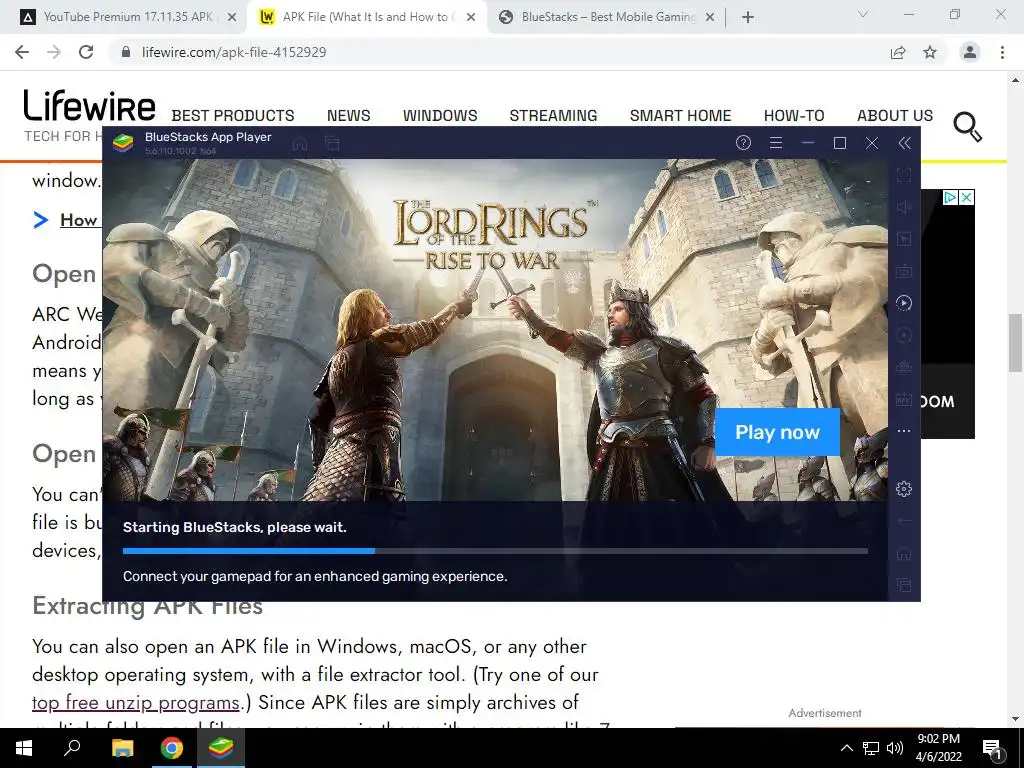Image resolution: width=1024 pixels, height=768 pixels.
Task: Open SMART HOME in Lifewire menu
Action: click(680, 116)
